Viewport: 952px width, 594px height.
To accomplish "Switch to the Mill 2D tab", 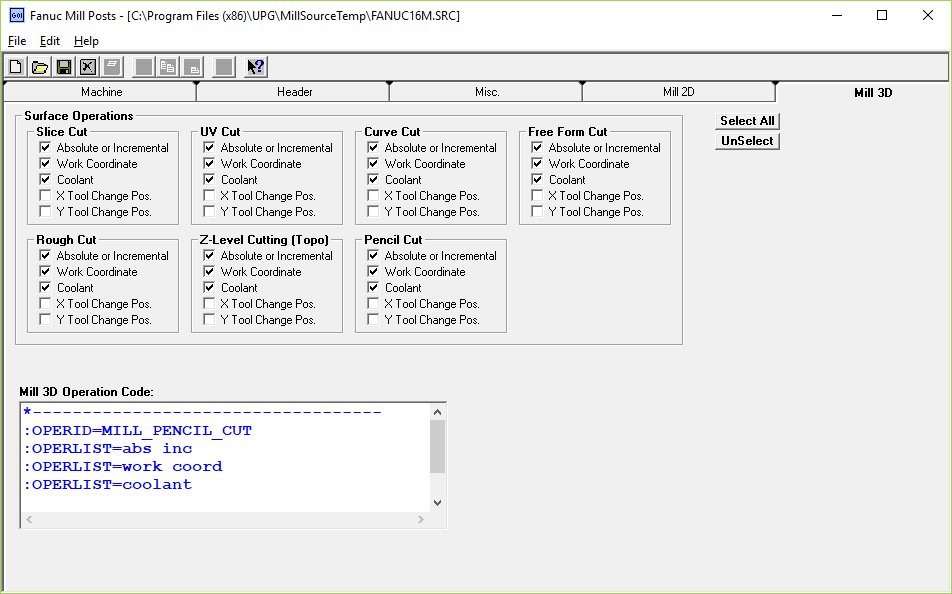I will tap(679, 92).
